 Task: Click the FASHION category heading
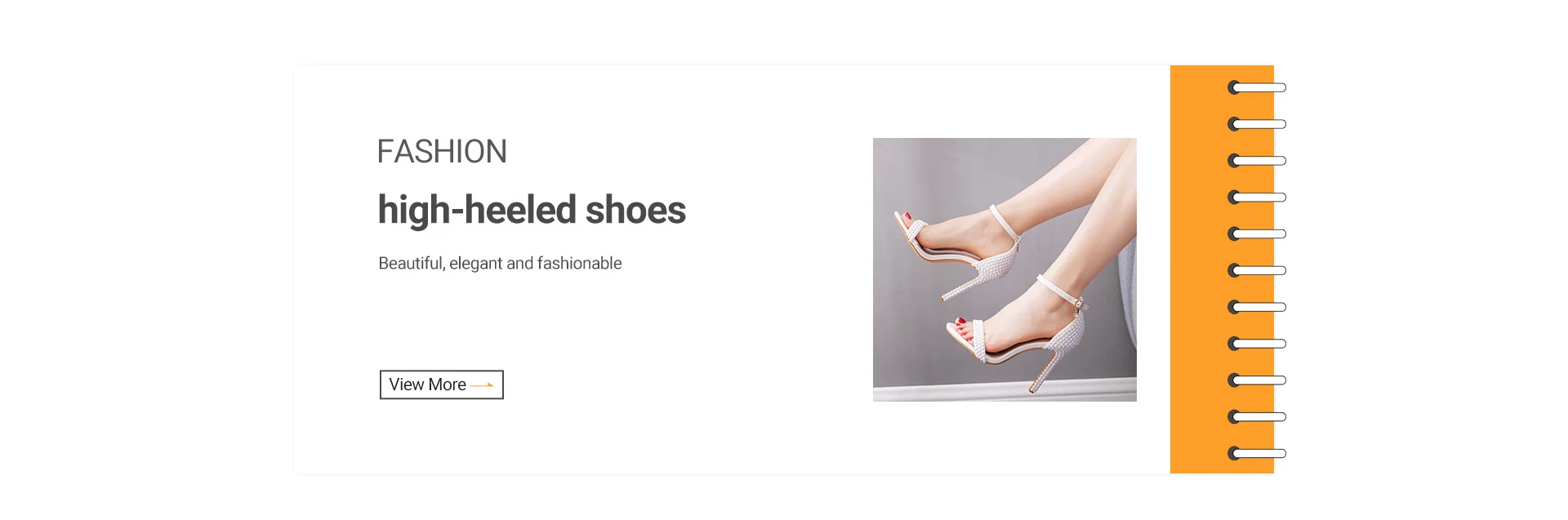click(x=442, y=152)
